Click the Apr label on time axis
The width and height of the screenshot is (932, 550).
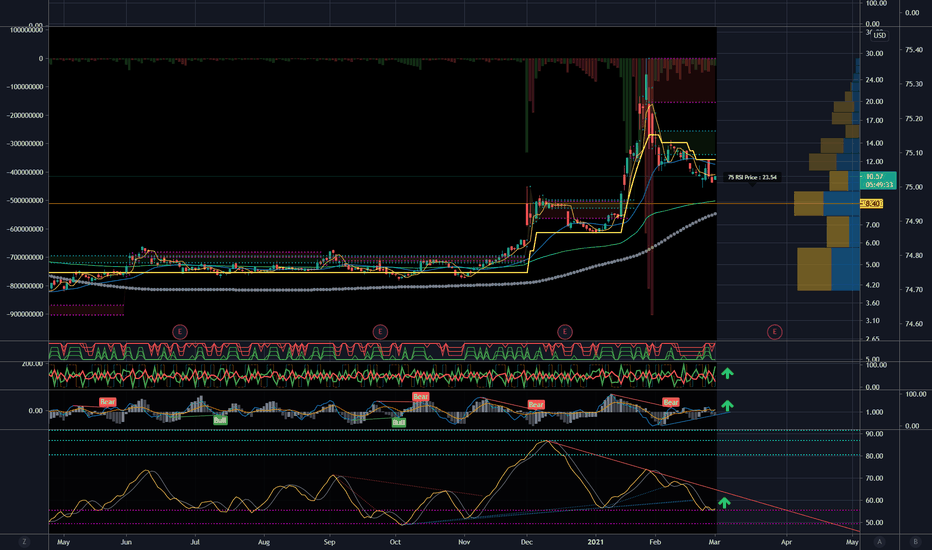click(786, 542)
